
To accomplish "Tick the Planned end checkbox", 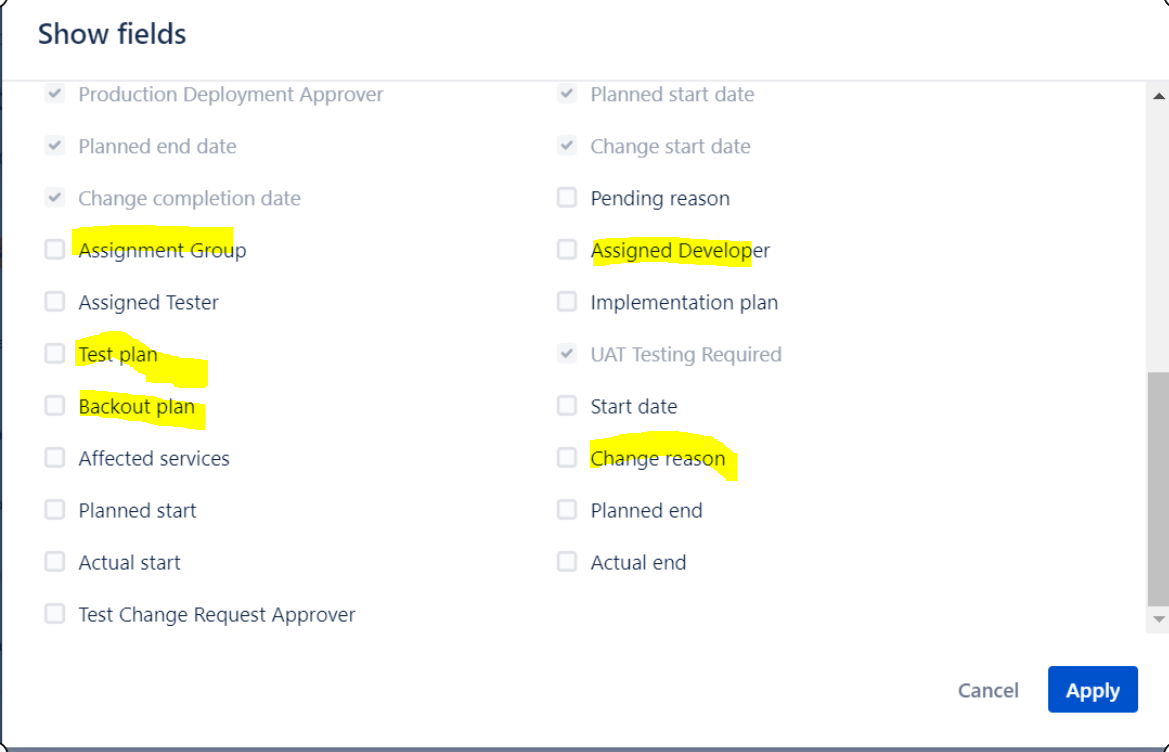I will coord(567,510).
